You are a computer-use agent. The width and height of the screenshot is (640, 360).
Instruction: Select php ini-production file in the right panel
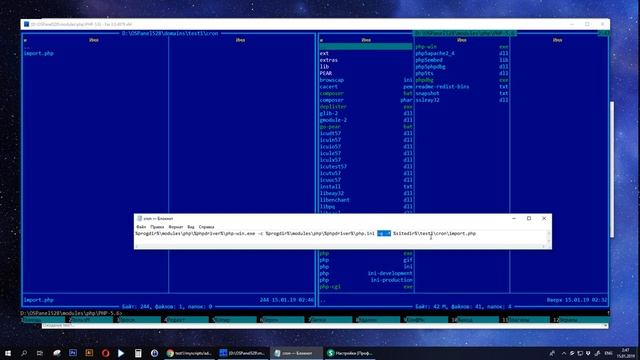pos(366,280)
